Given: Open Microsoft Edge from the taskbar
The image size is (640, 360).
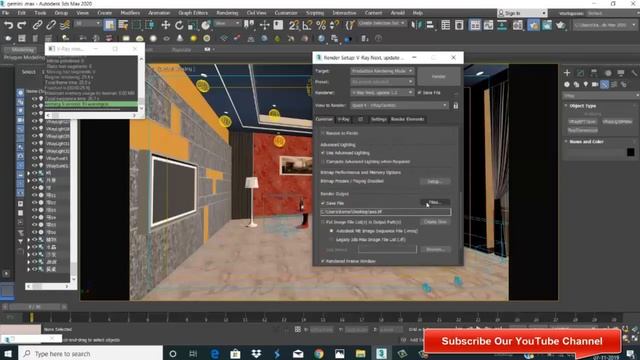Looking at the screenshot, I should click(x=214, y=354).
